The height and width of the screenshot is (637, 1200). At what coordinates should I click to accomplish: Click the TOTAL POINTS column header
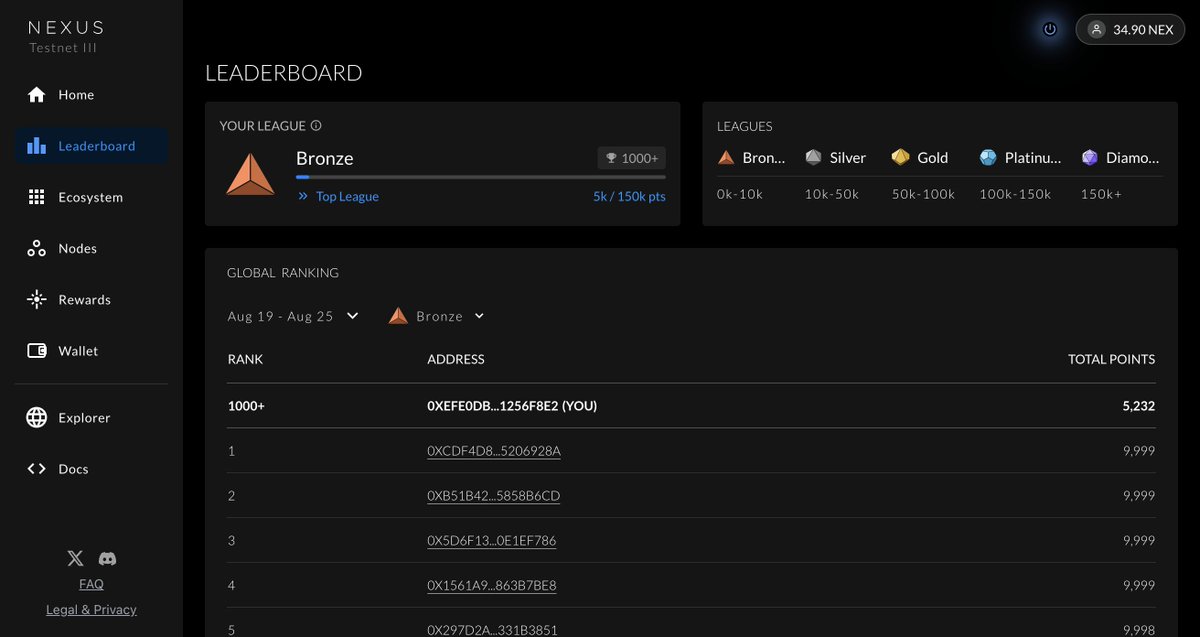click(1111, 359)
